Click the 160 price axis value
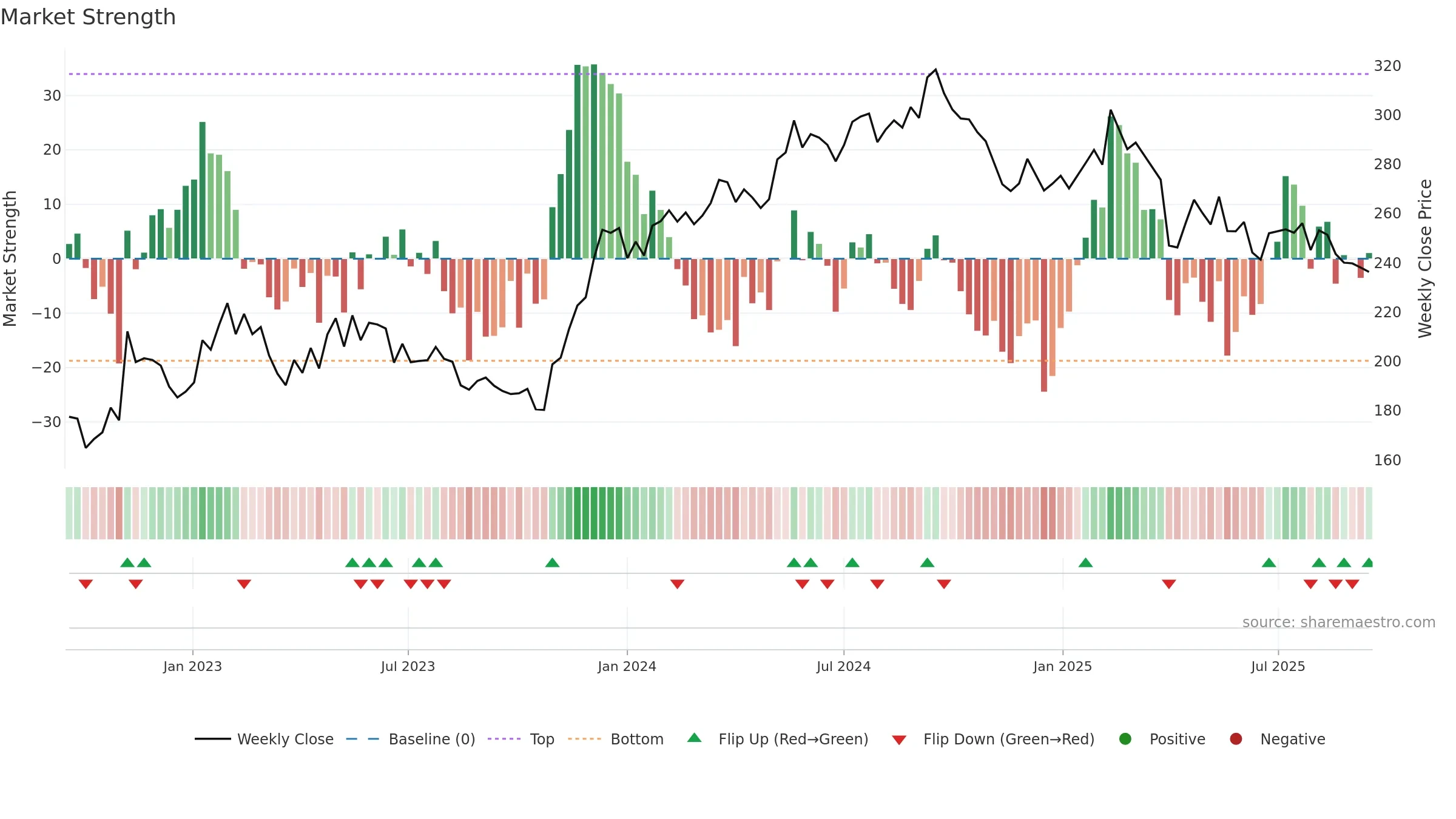 tap(1387, 460)
